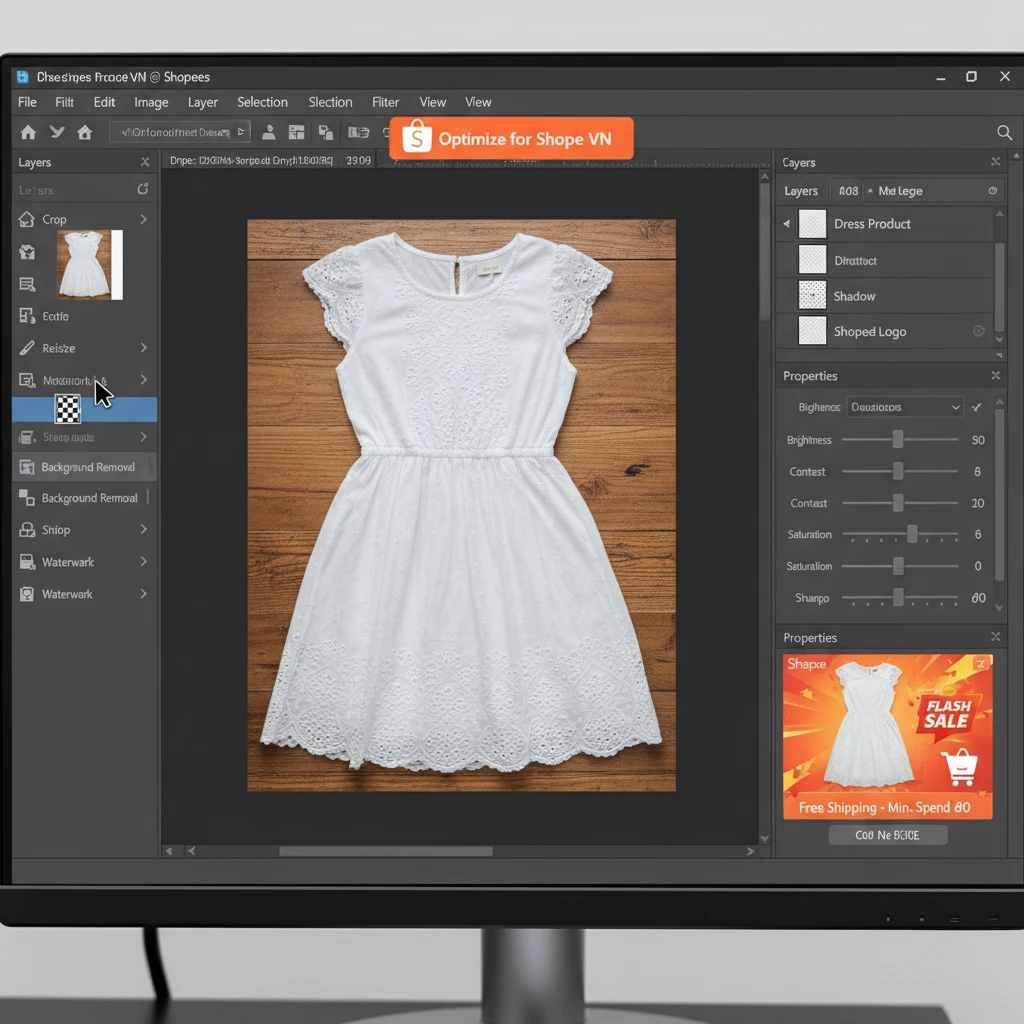Select the Shadow layer thumbnail
Screen dimensions: 1024x1024
coord(812,296)
